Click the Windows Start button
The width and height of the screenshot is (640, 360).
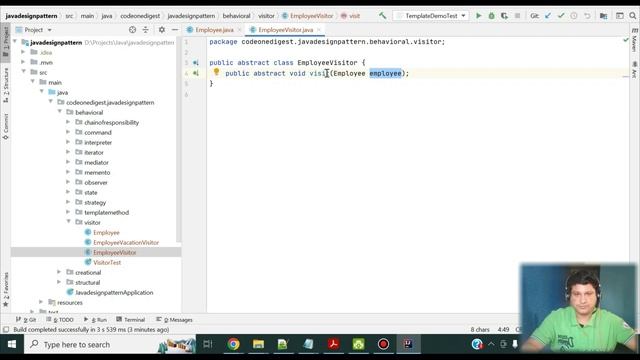[12, 344]
